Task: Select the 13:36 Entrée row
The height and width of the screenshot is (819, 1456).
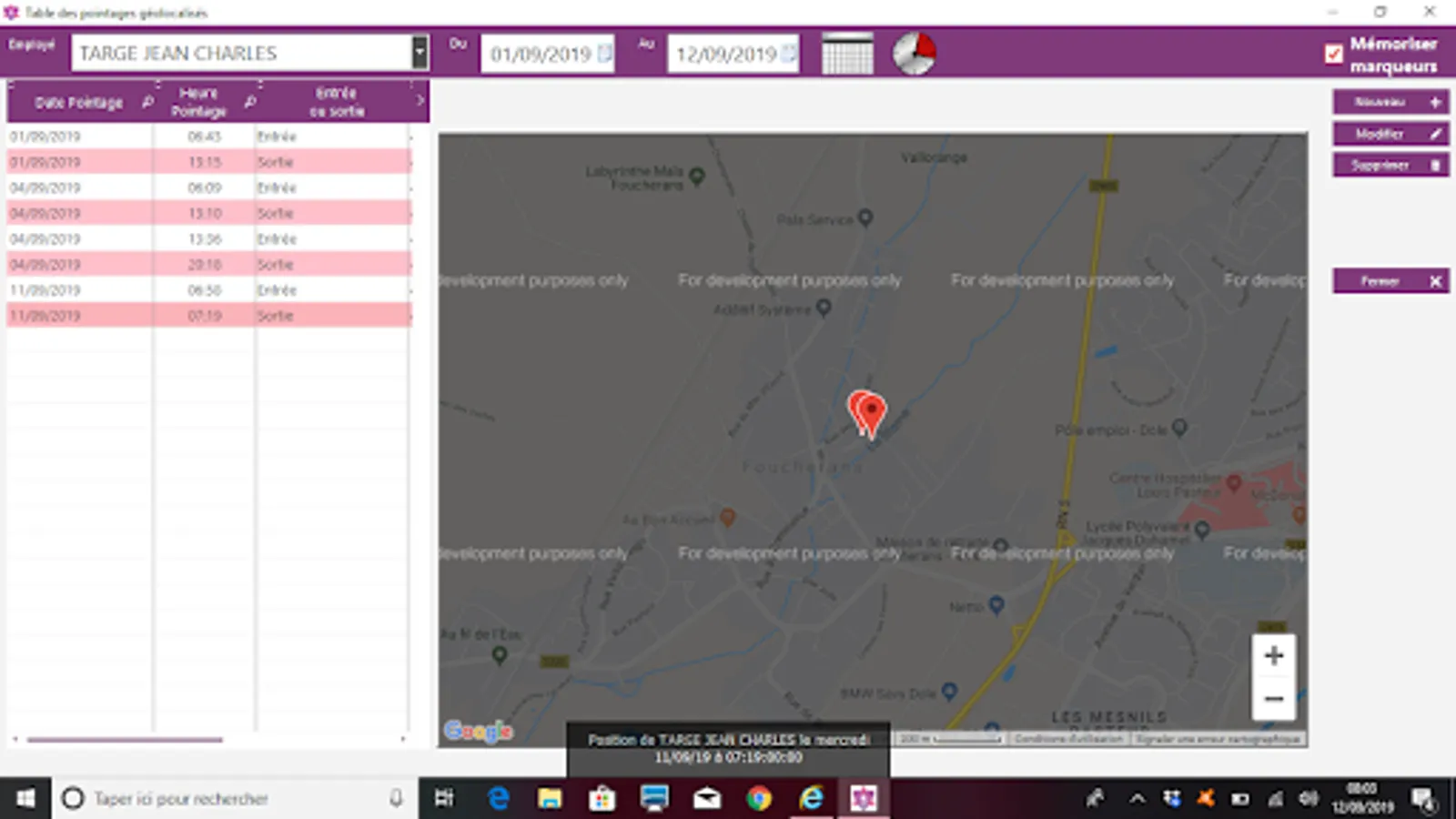Action: [208, 238]
